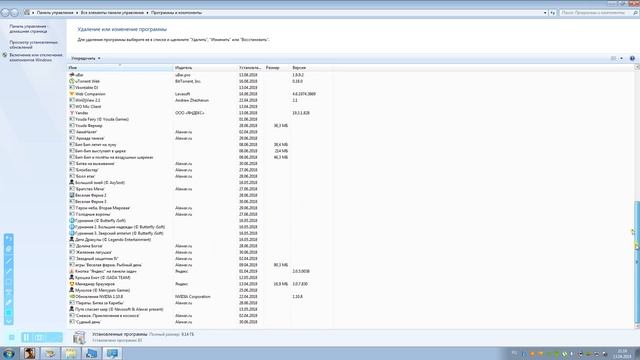
Task: Select the Youda Фермер row
Action: click(x=200, y=126)
